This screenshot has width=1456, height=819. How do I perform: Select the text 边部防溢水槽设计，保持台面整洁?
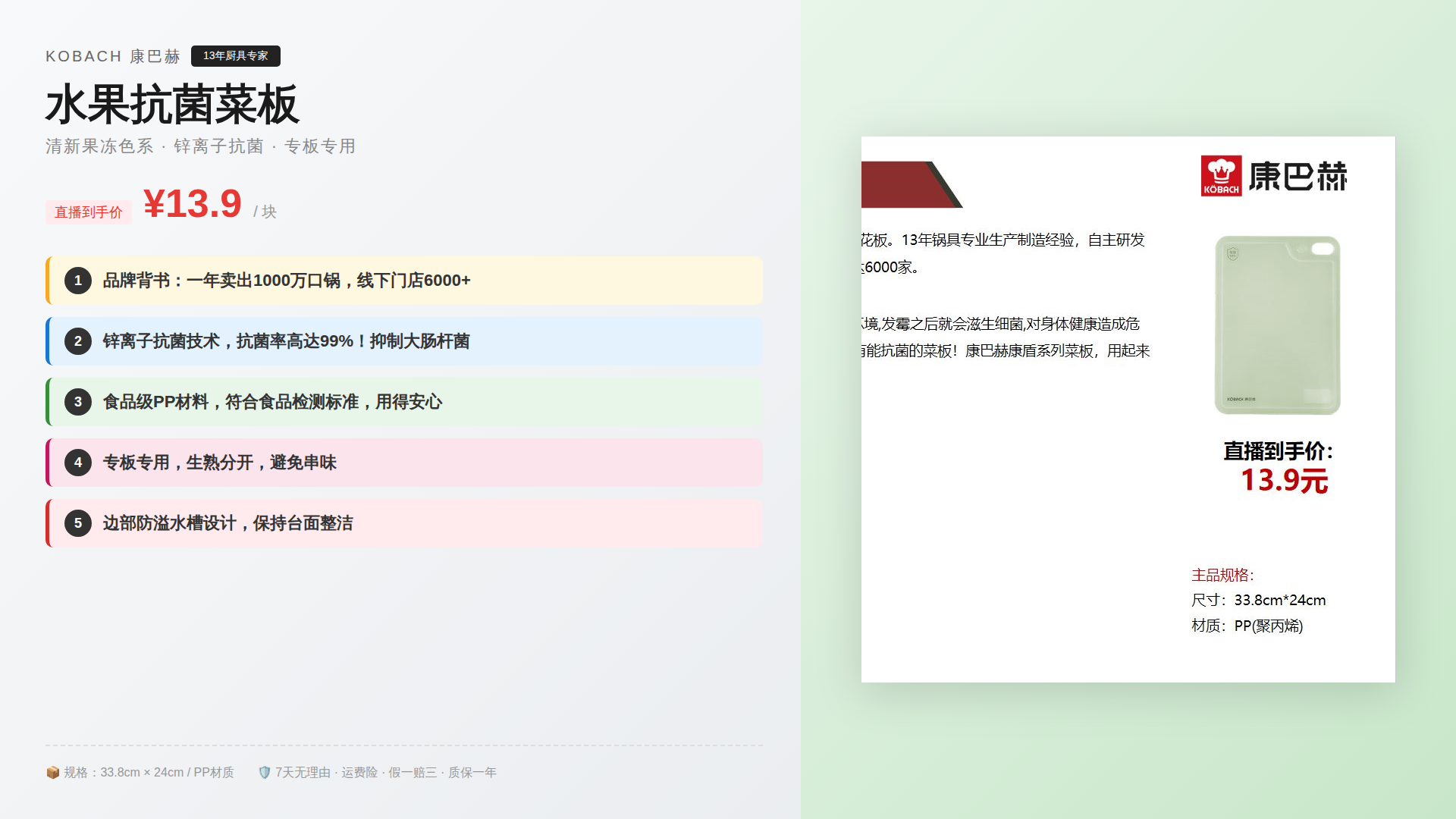coord(228,523)
